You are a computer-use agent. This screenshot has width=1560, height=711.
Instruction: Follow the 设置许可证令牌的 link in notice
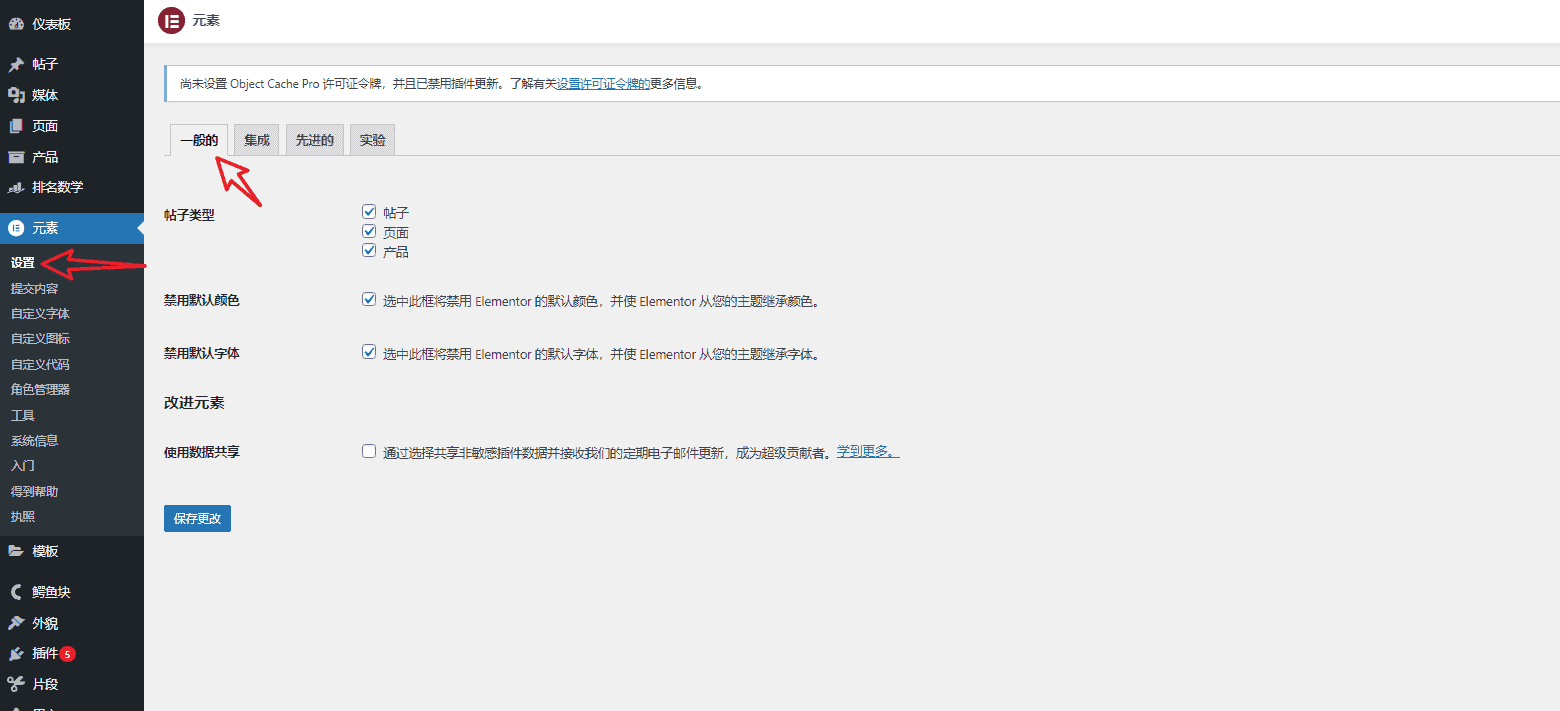[603, 84]
